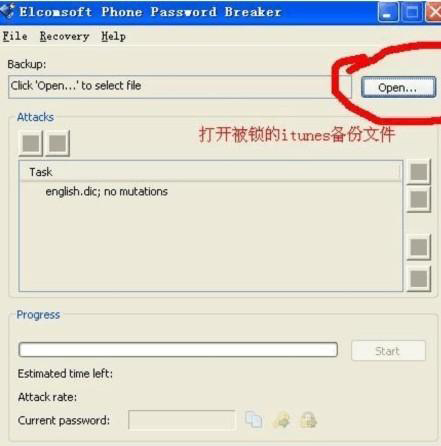Image resolution: width=441 pixels, height=446 pixels.
Task: Click the third gray button beside task list
Action: (x=419, y=247)
